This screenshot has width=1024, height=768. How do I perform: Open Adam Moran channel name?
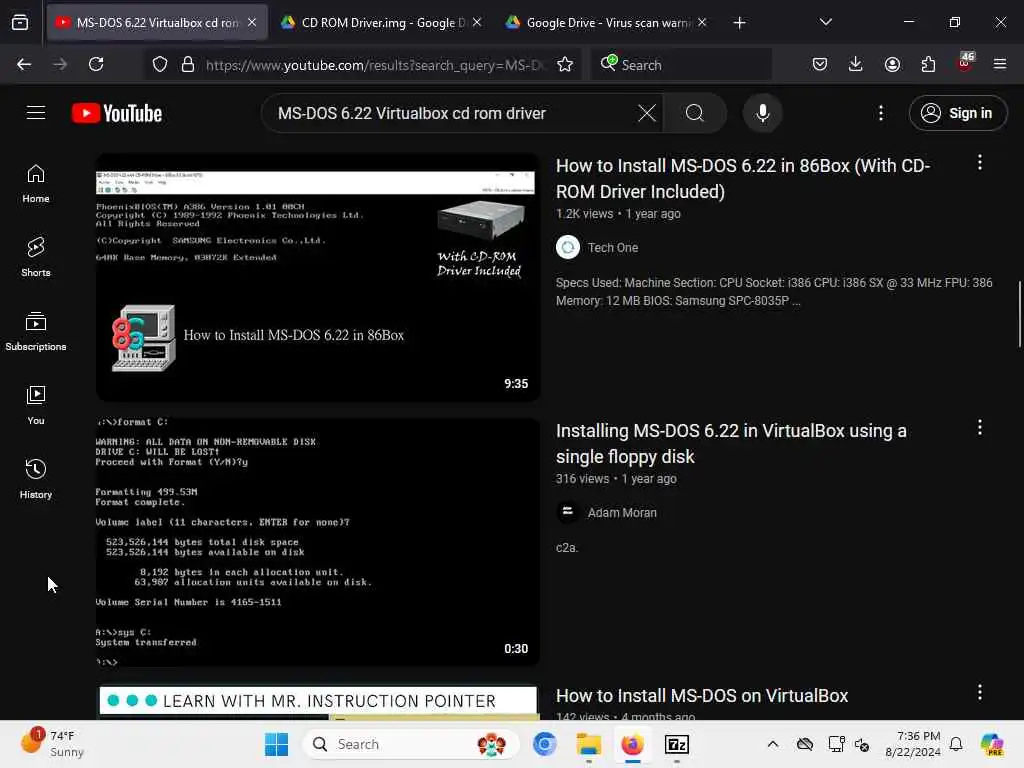622,513
